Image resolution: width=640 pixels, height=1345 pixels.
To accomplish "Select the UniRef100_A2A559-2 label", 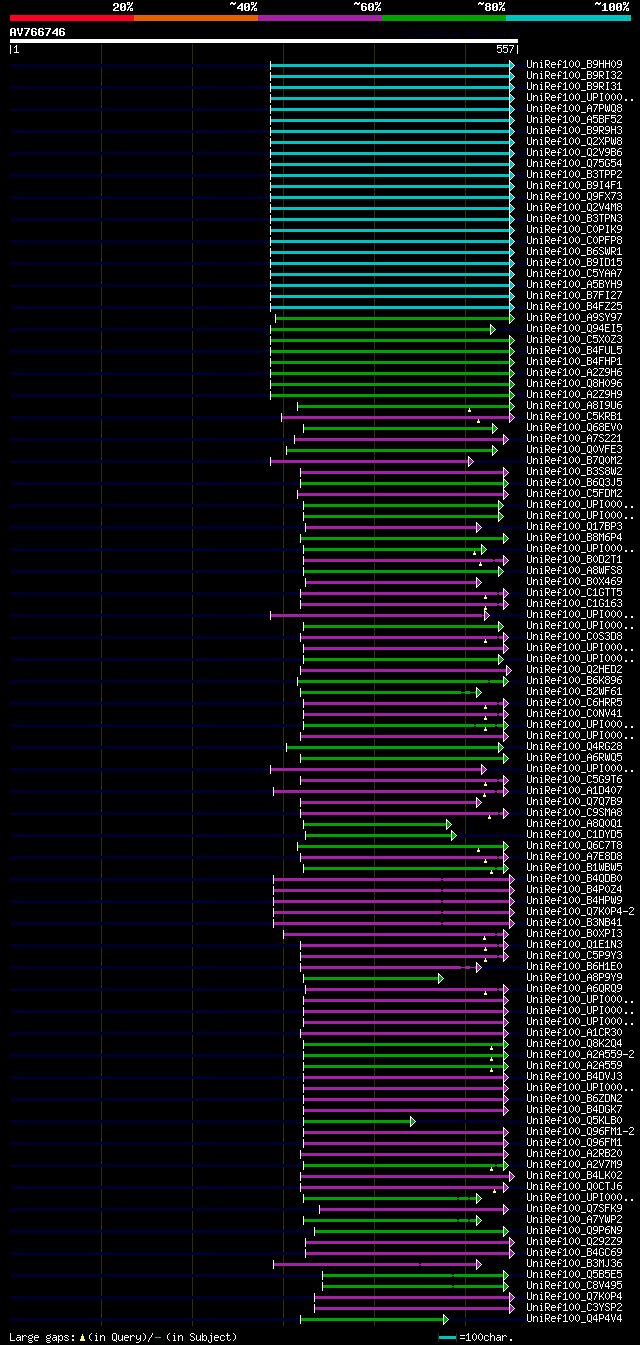I will click(581, 1055).
